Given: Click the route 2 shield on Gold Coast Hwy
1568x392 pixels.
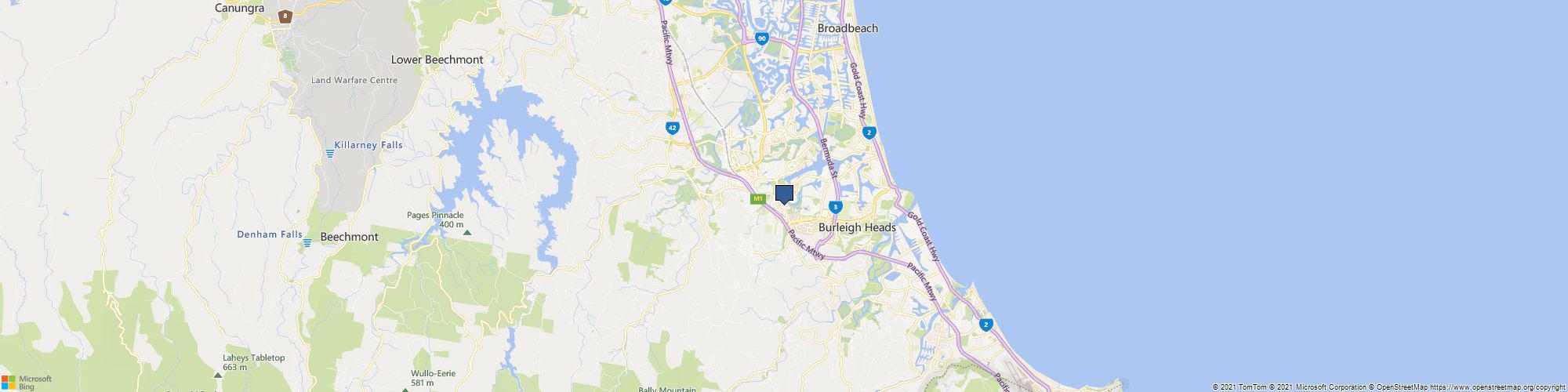Looking at the screenshot, I should (869, 132).
